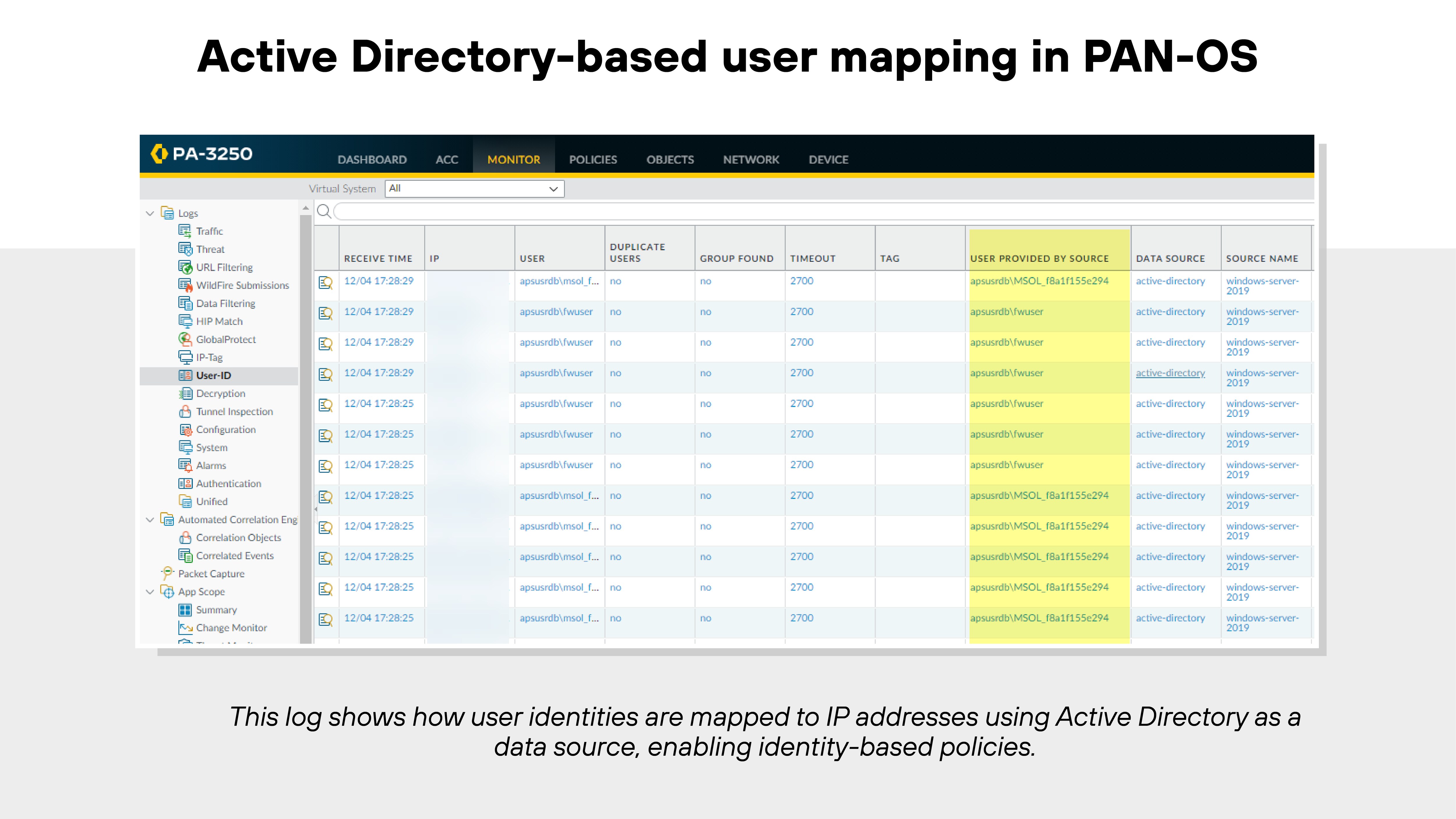Select the Threat log icon
This screenshot has width=1456, height=819.
click(x=185, y=249)
